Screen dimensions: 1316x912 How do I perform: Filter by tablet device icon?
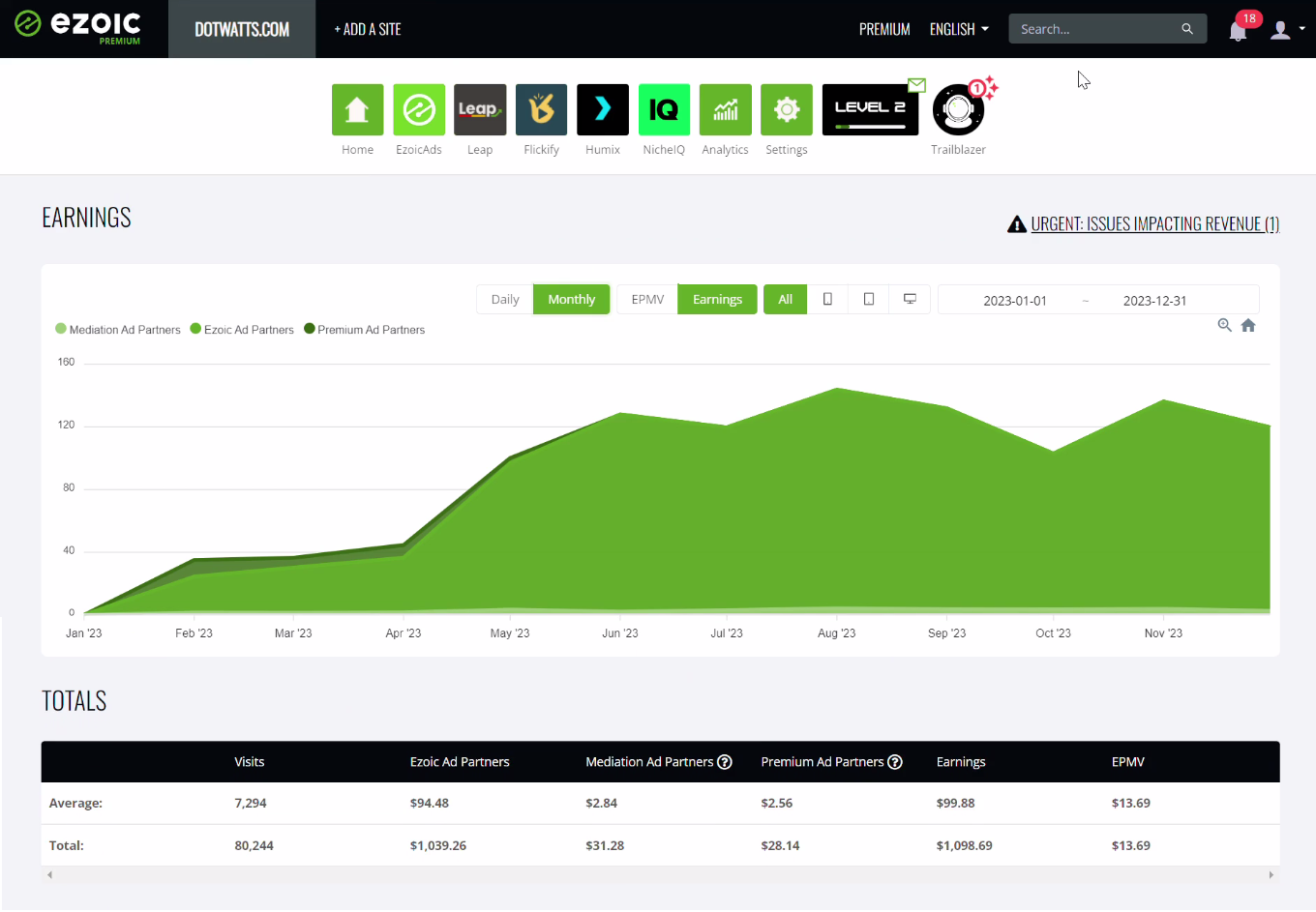869,299
